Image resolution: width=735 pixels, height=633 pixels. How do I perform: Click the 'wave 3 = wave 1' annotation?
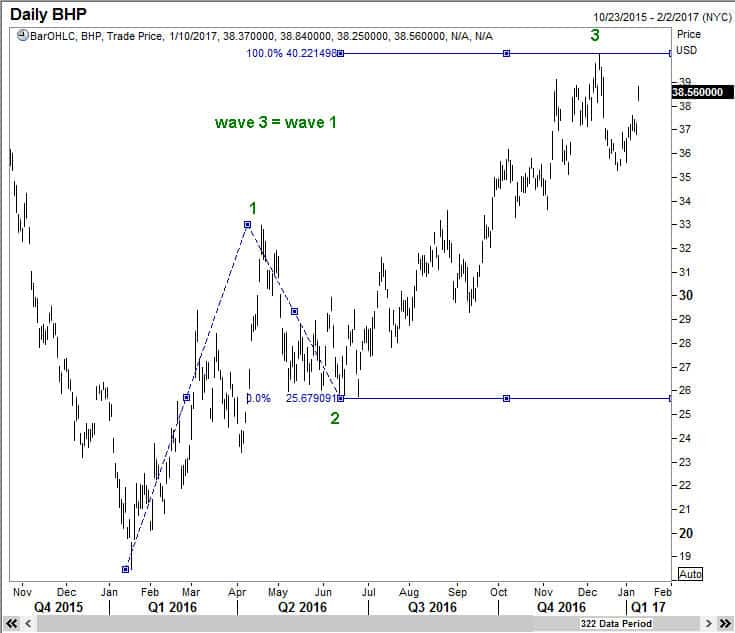pyautogui.click(x=276, y=122)
